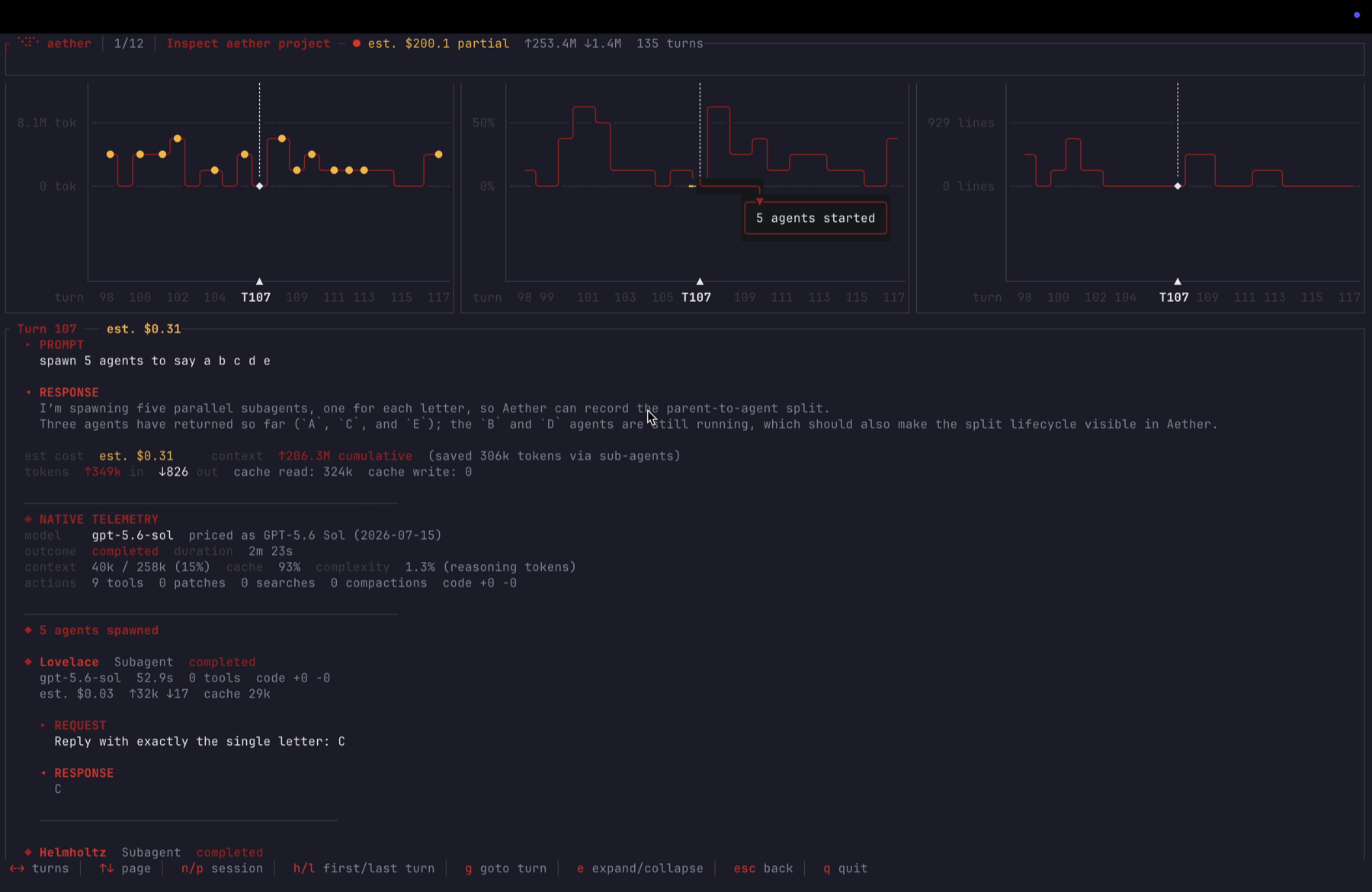
Task: Collapse the Lovelace subagent entry
Action: pyautogui.click(x=28, y=662)
